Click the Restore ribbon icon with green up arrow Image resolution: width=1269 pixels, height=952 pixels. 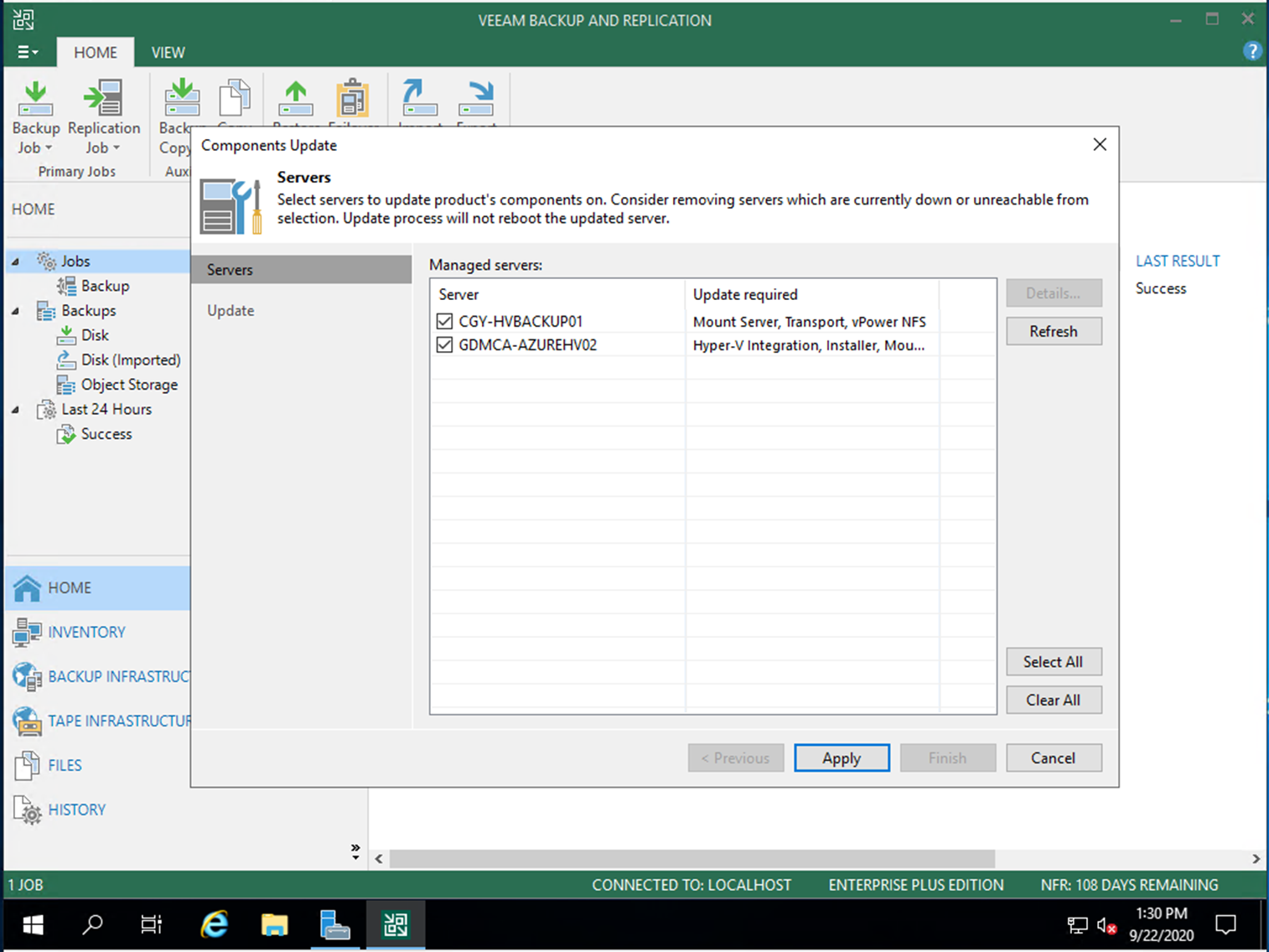[x=296, y=99]
